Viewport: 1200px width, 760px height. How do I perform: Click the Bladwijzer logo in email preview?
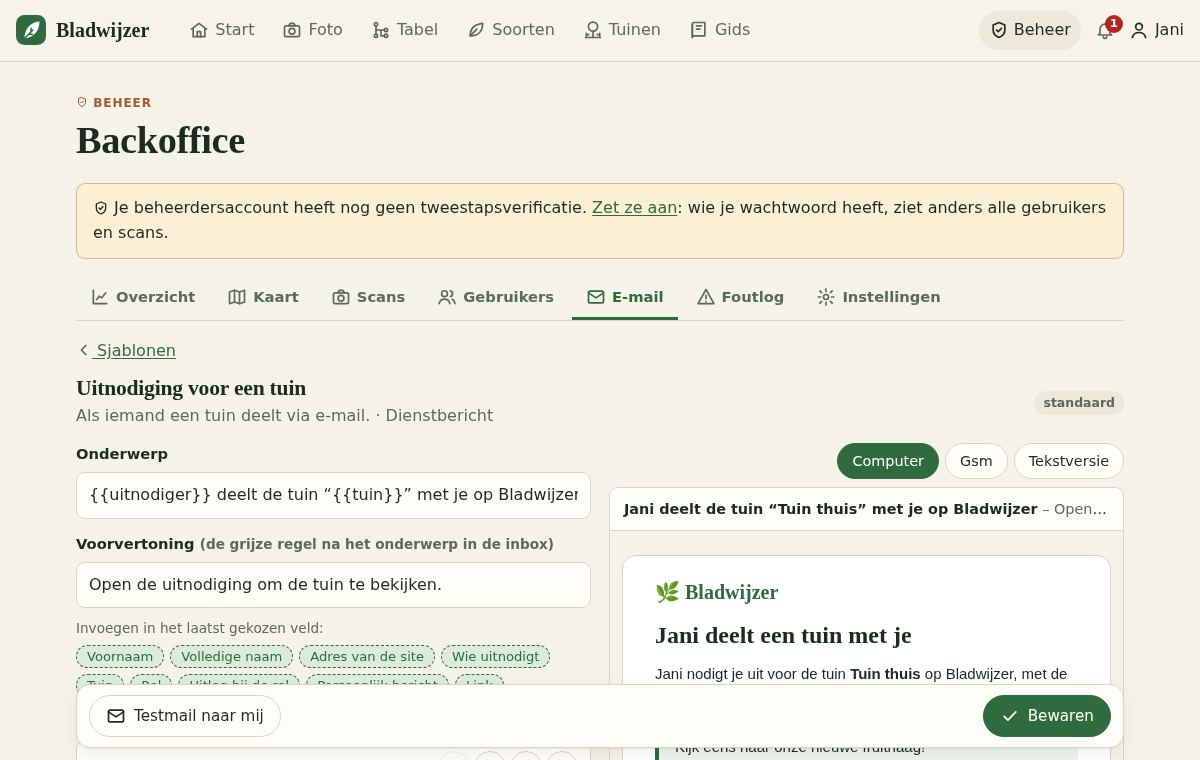[x=717, y=592]
